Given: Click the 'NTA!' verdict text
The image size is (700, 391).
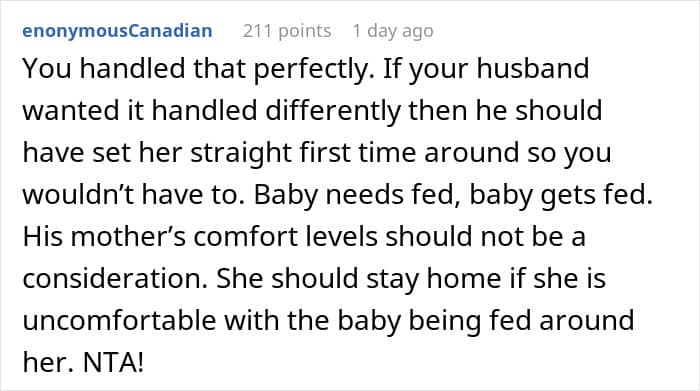Looking at the screenshot, I should pyautogui.click(x=113, y=362).
